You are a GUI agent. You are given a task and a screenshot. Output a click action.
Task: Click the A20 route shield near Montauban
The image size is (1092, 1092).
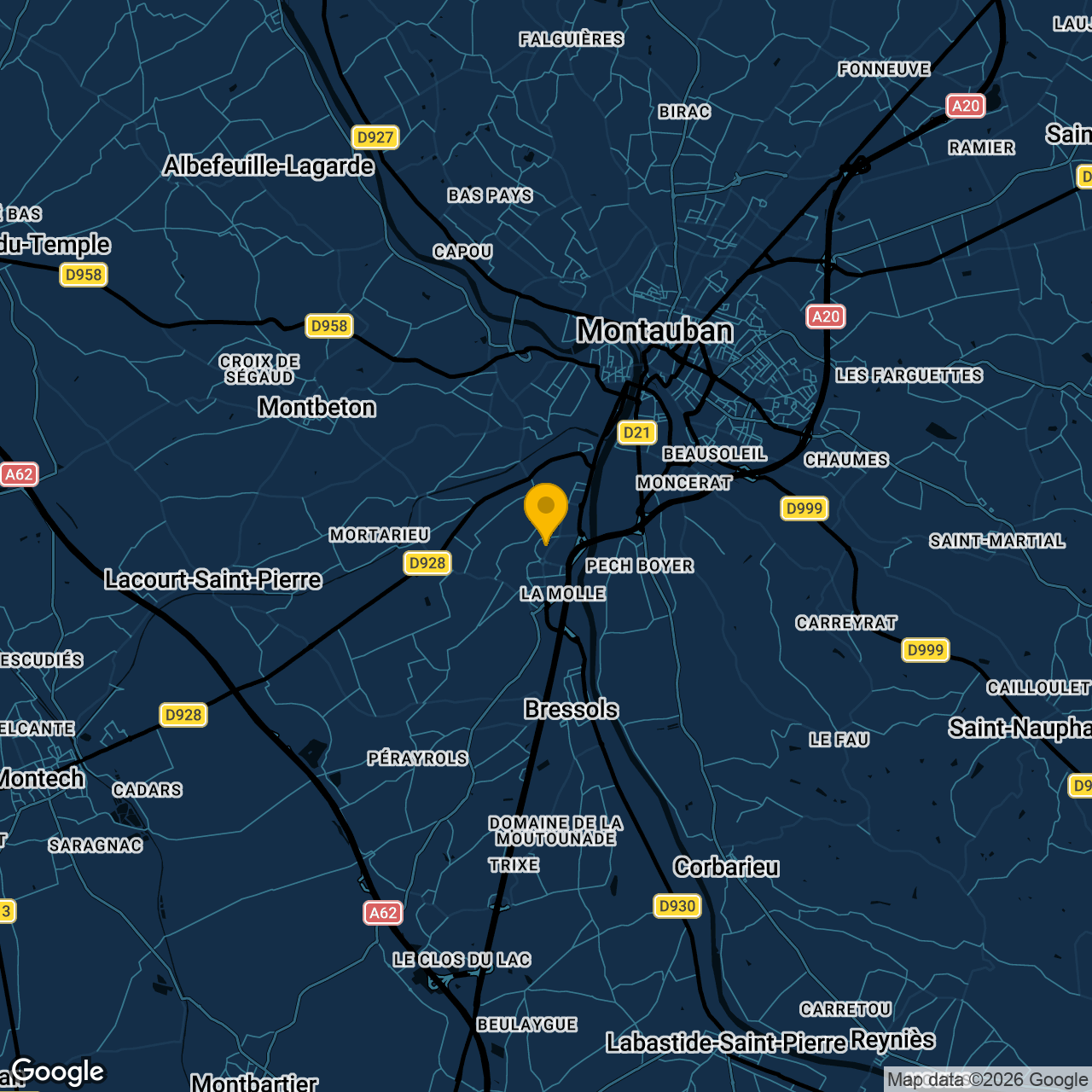click(x=826, y=317)
